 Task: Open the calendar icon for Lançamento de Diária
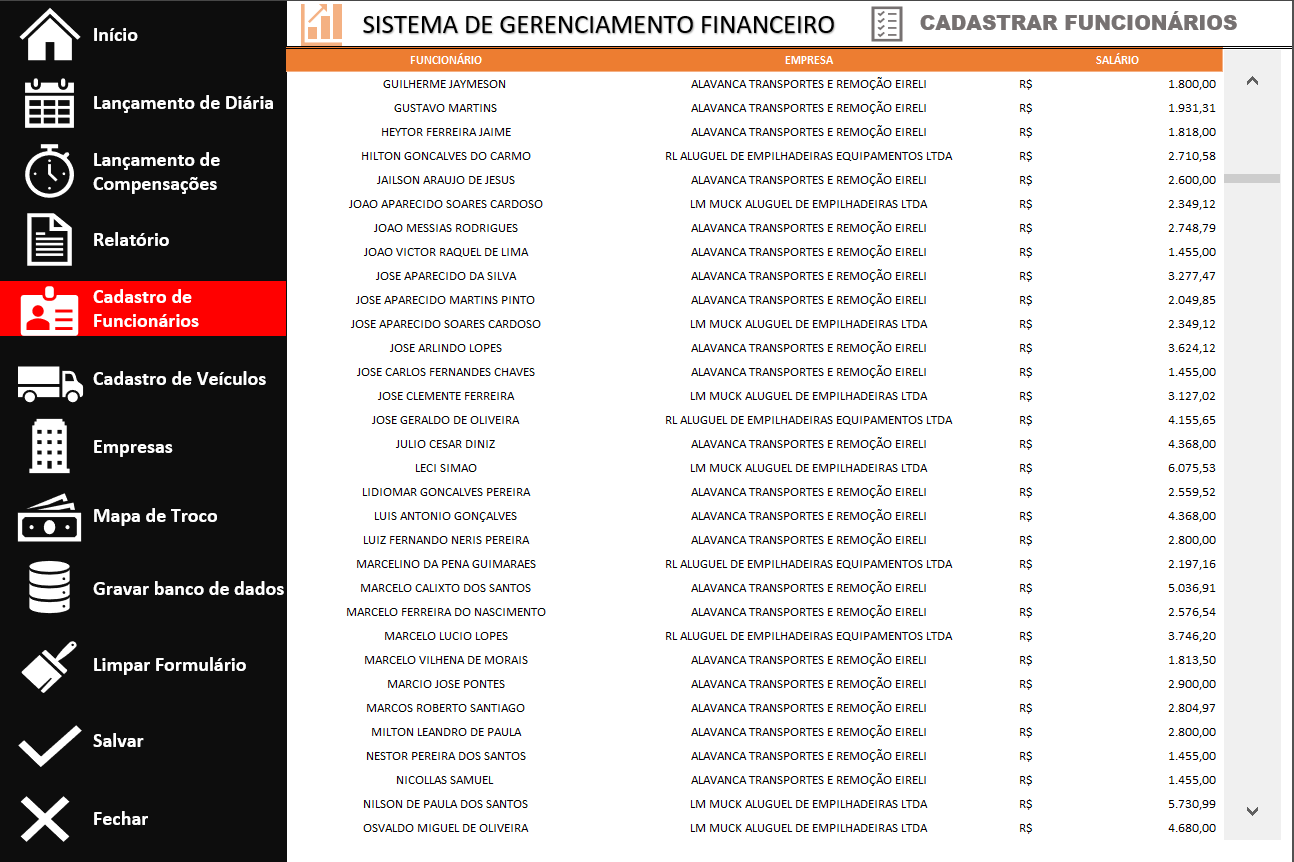(x=49, y=103)
